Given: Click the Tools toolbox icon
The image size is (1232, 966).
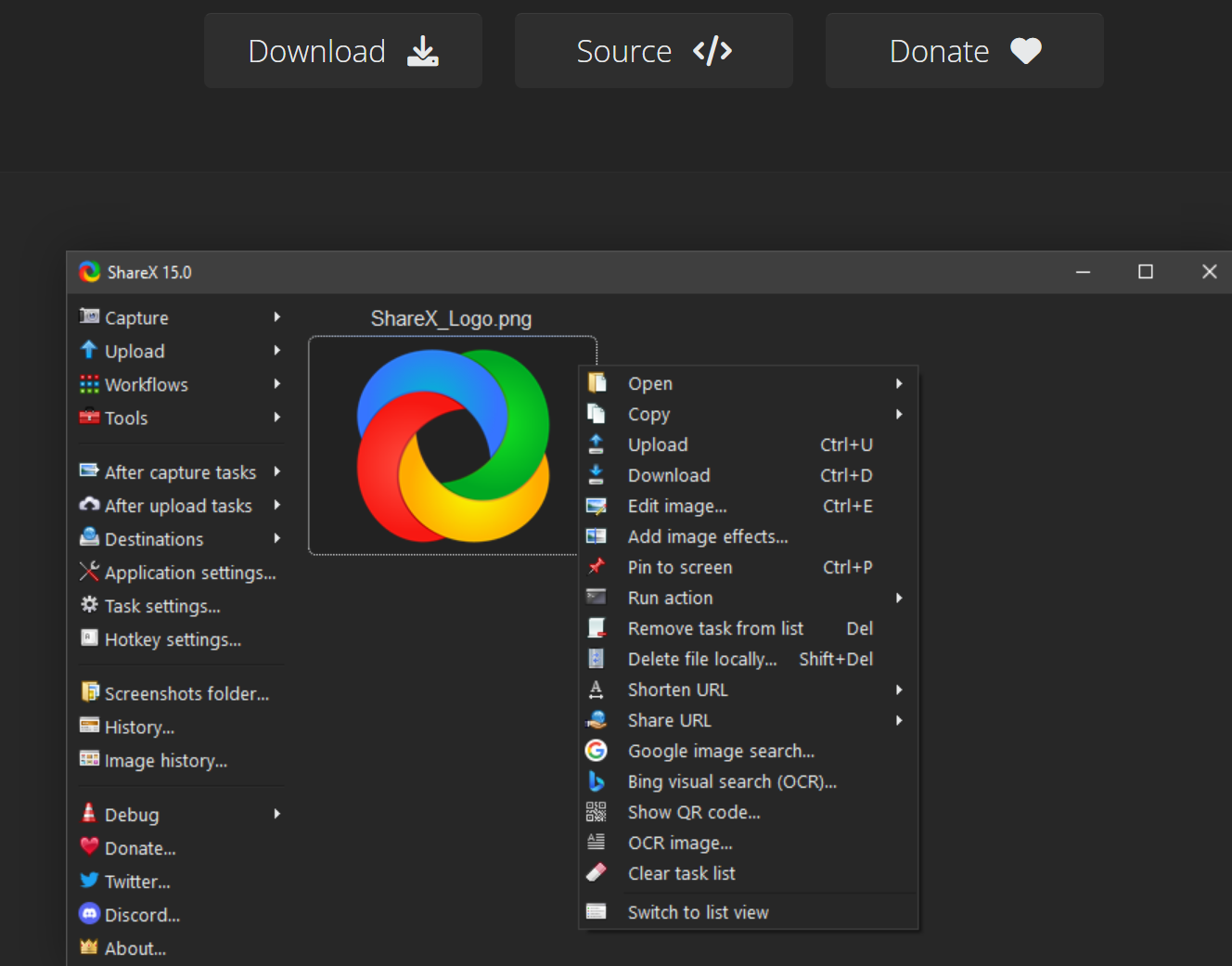Looking at the screenshot, I should (89, 417).
